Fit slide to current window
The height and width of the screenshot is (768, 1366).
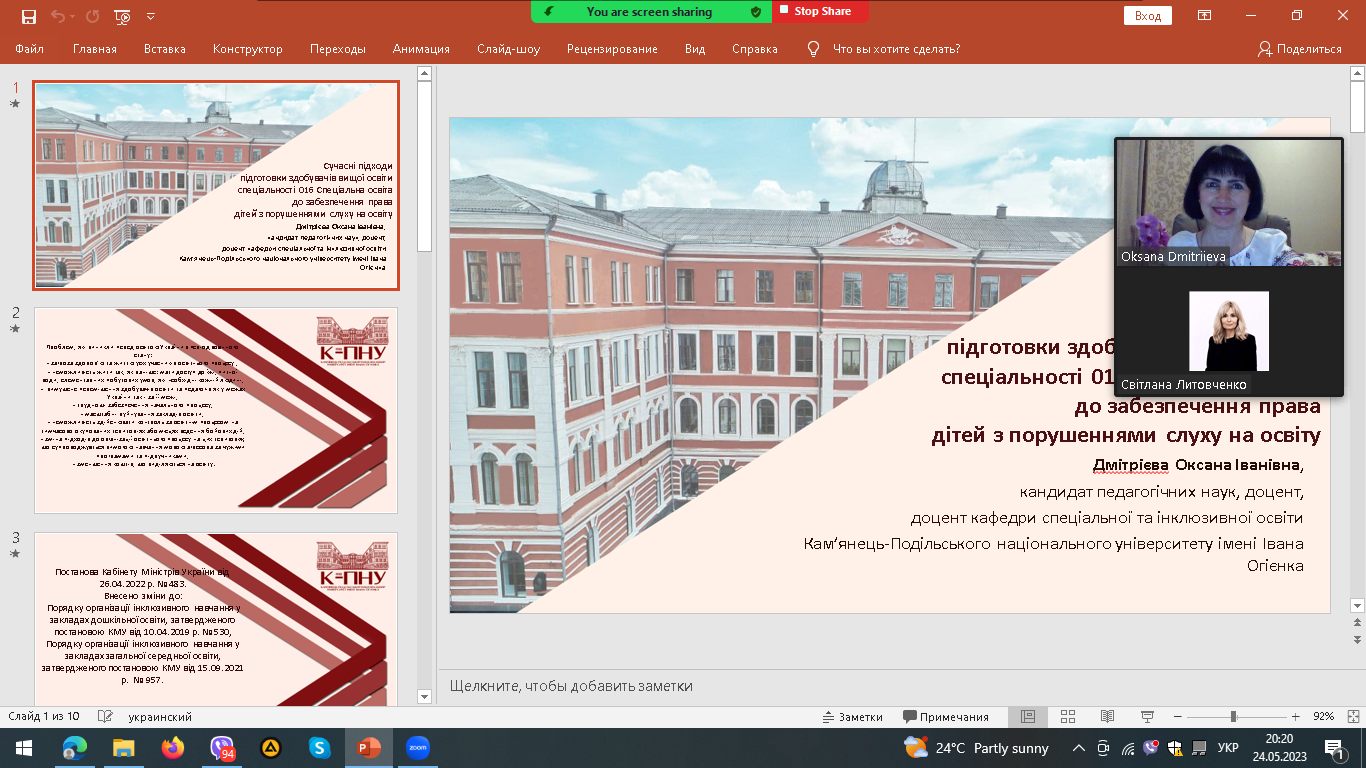point(1349,717)
